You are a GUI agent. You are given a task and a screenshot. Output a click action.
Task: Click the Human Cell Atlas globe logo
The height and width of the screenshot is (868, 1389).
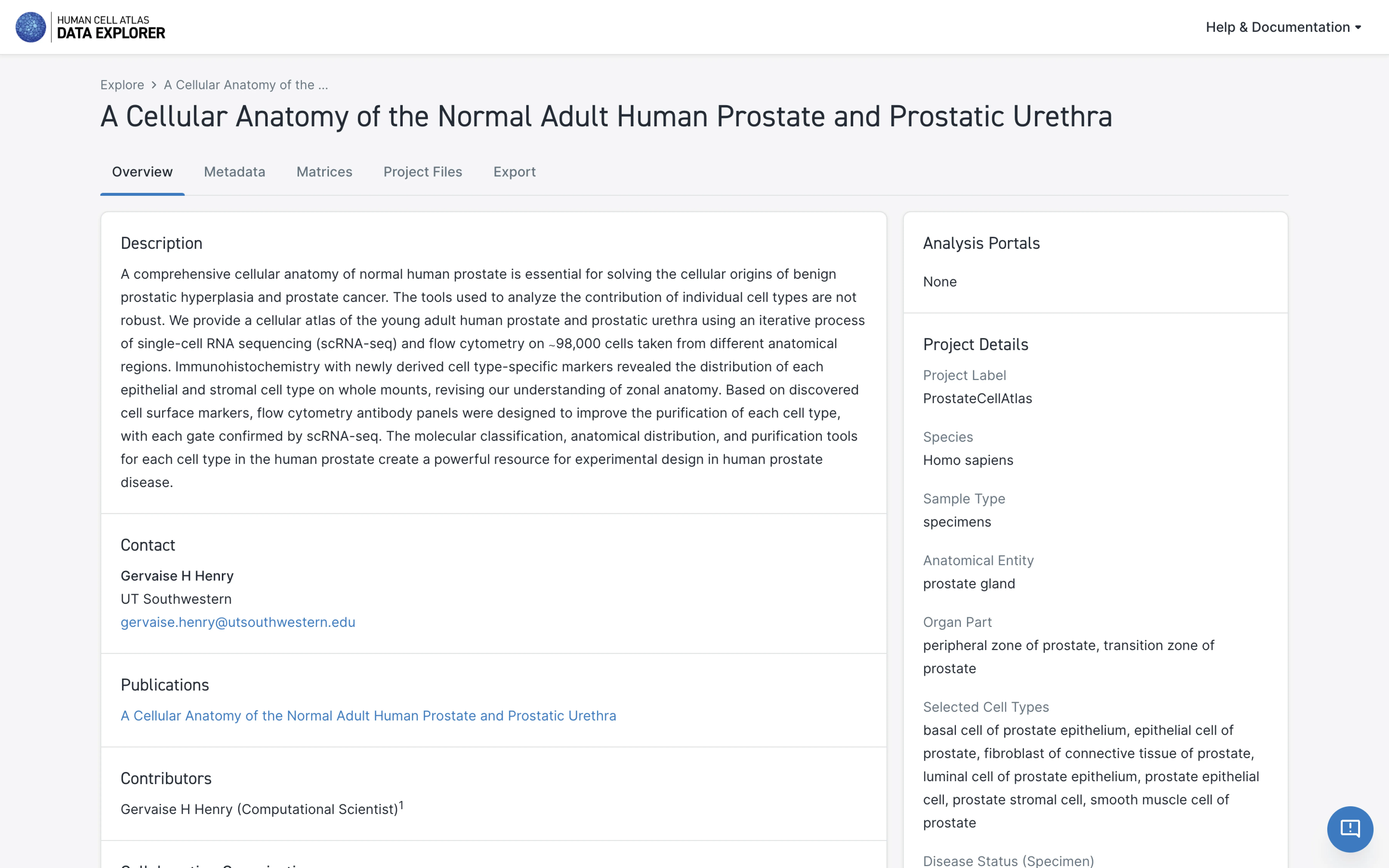[30, 27]
